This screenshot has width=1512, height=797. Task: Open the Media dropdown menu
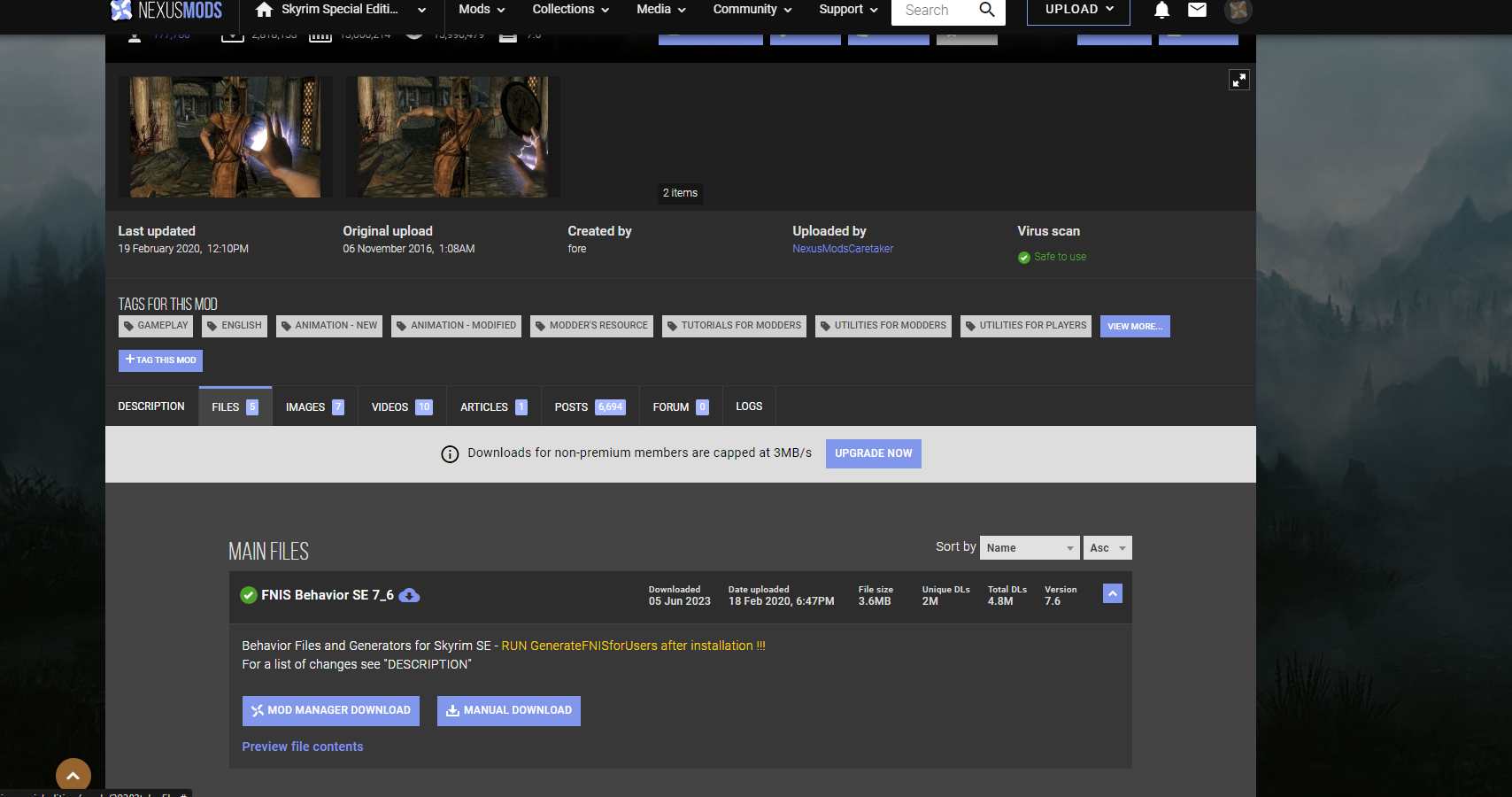click(x=661, y=10)
